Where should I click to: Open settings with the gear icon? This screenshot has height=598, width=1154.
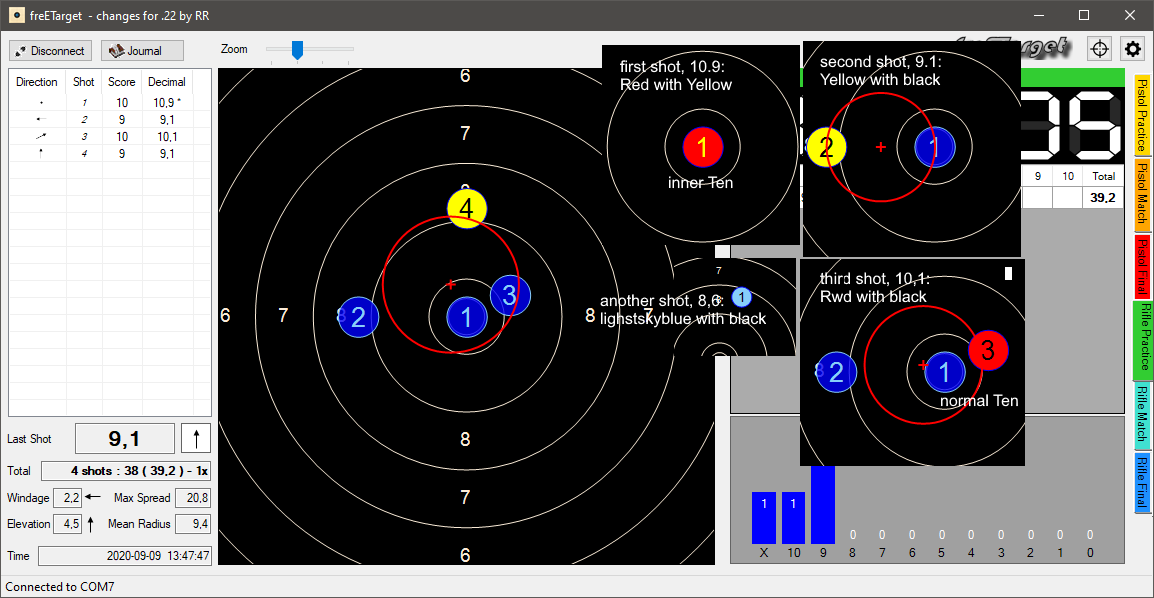click(x=1132, y=49)
